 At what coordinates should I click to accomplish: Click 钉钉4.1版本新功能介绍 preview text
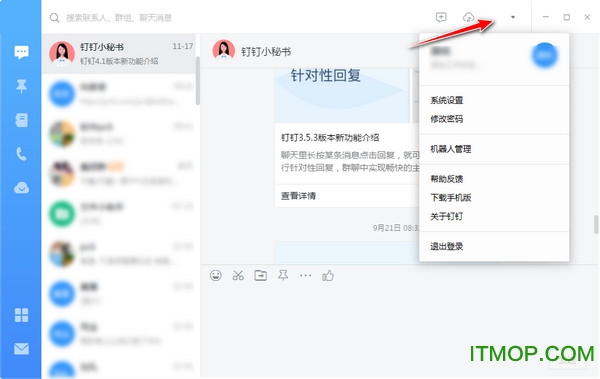[x=119, y=61]
